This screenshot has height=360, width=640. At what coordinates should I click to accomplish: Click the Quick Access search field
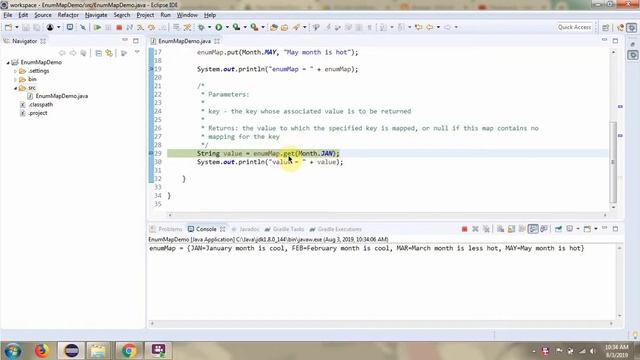pyautogui.click(x=574, y=27)
